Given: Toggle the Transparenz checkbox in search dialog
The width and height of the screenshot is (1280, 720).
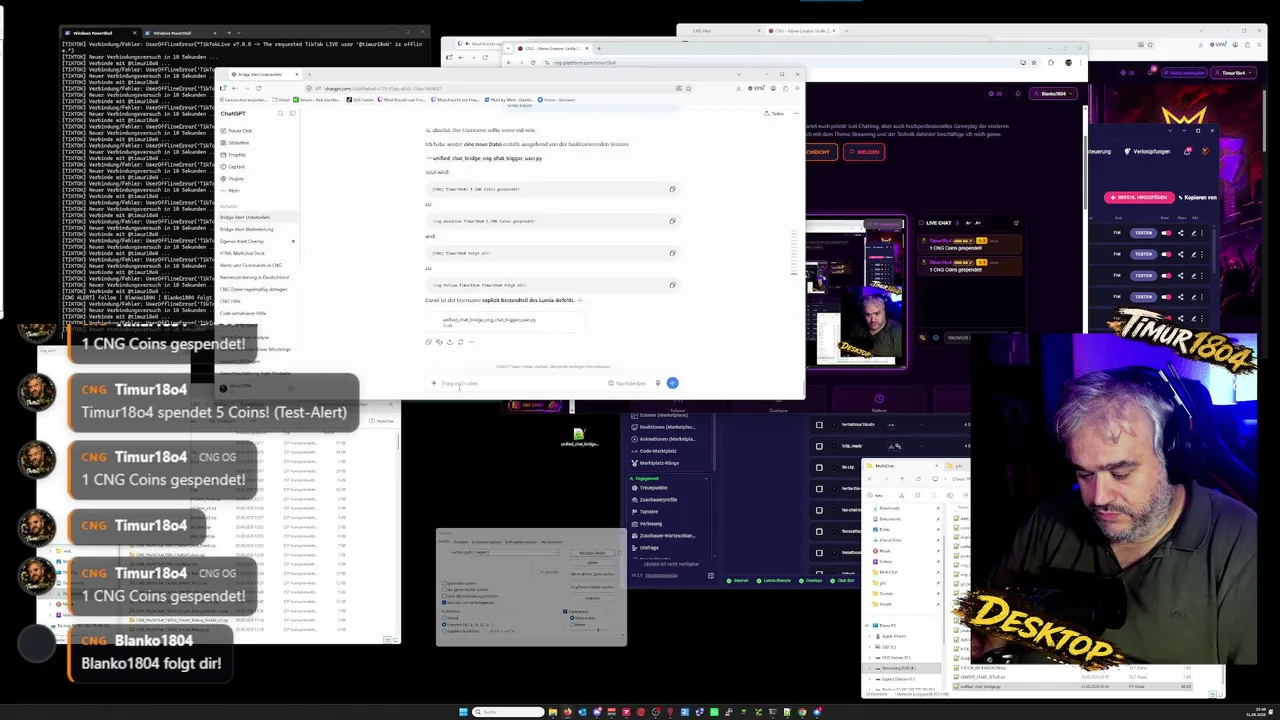Looking at the screenshot, I should point(565,611).
